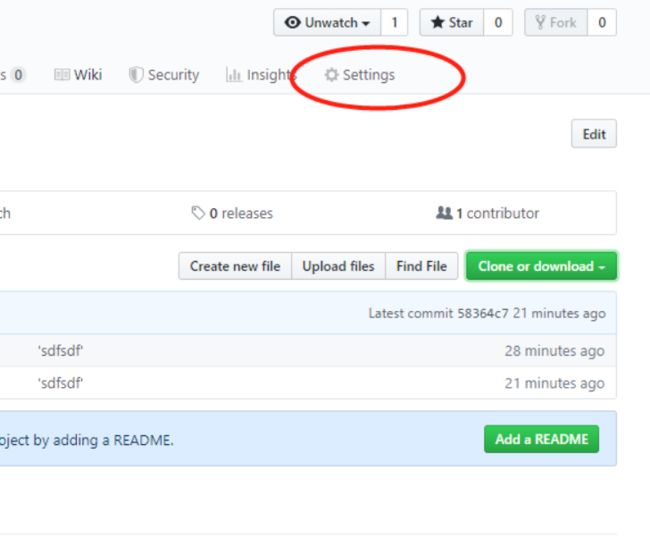Click the Security shield icon
Viewport: 650px width, 546px height.
tap(136, 75)
